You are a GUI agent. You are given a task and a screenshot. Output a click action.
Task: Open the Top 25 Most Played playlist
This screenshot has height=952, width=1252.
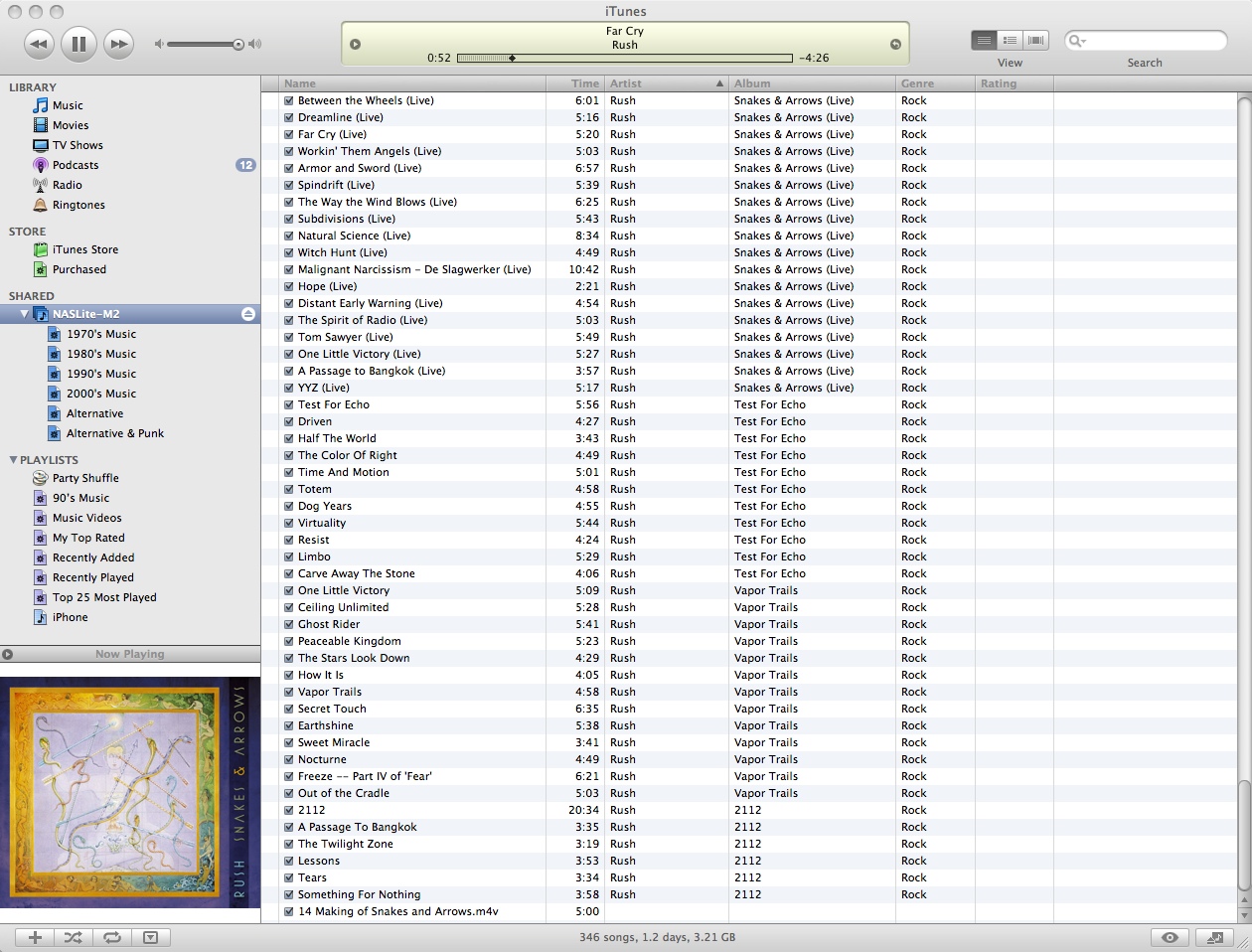104,597
